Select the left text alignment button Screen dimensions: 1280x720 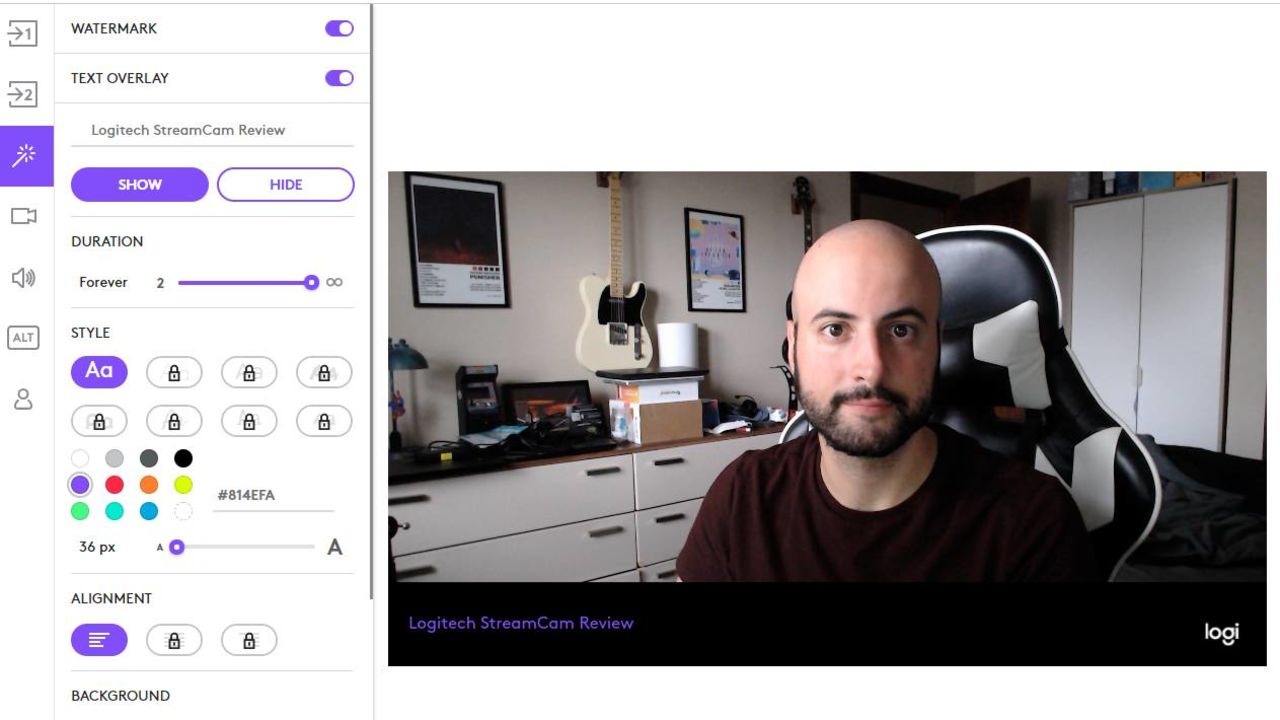point(99,640)
